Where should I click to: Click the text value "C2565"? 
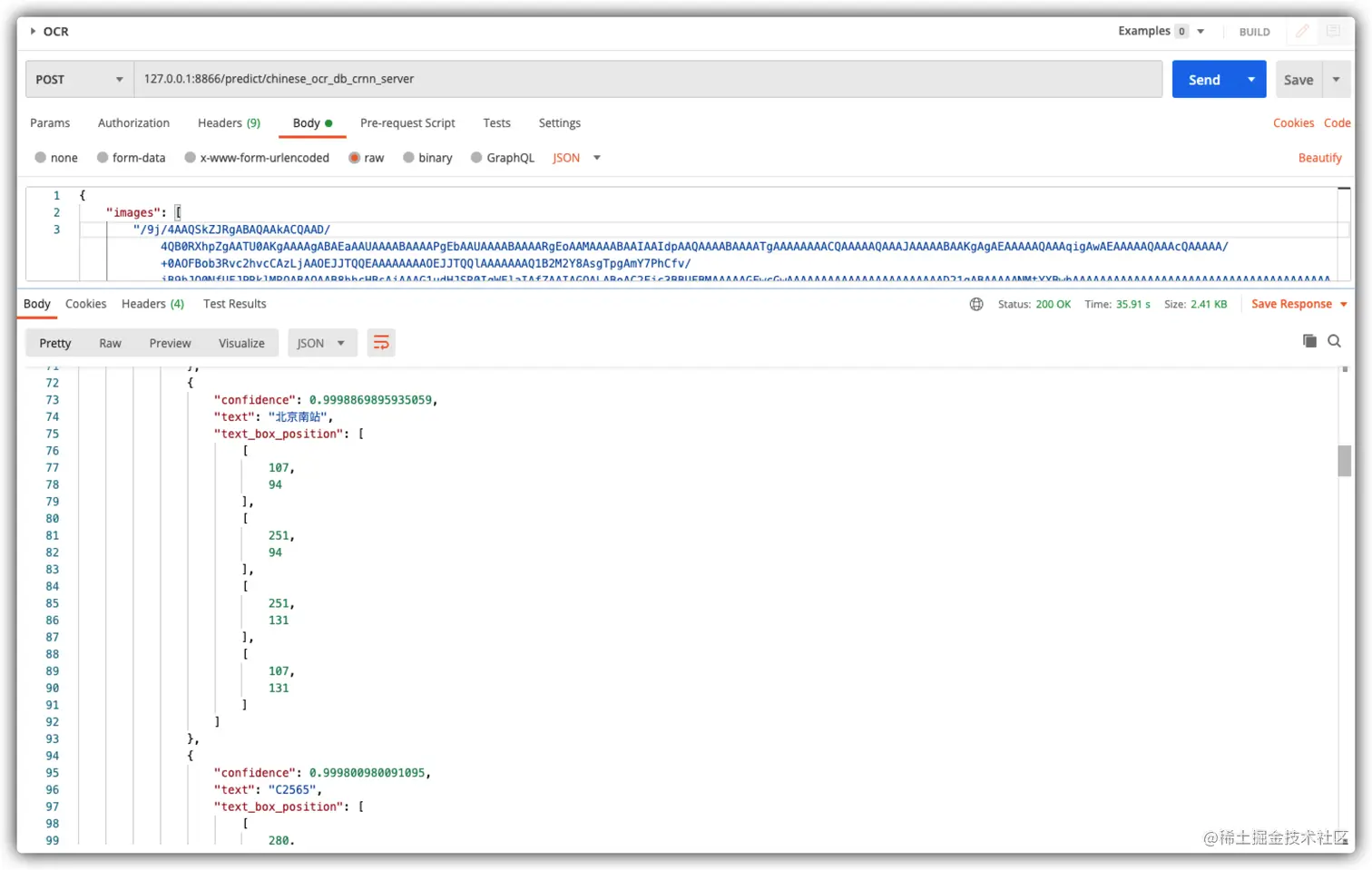click(291, 790)
